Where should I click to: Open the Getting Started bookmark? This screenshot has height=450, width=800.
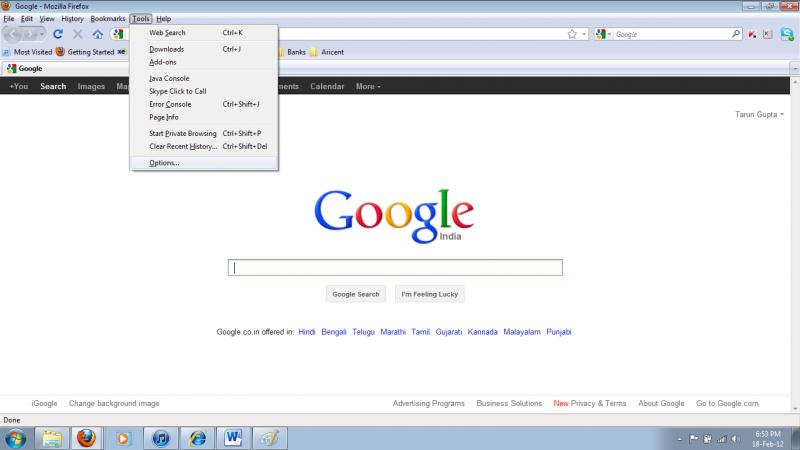pos(85,52)
